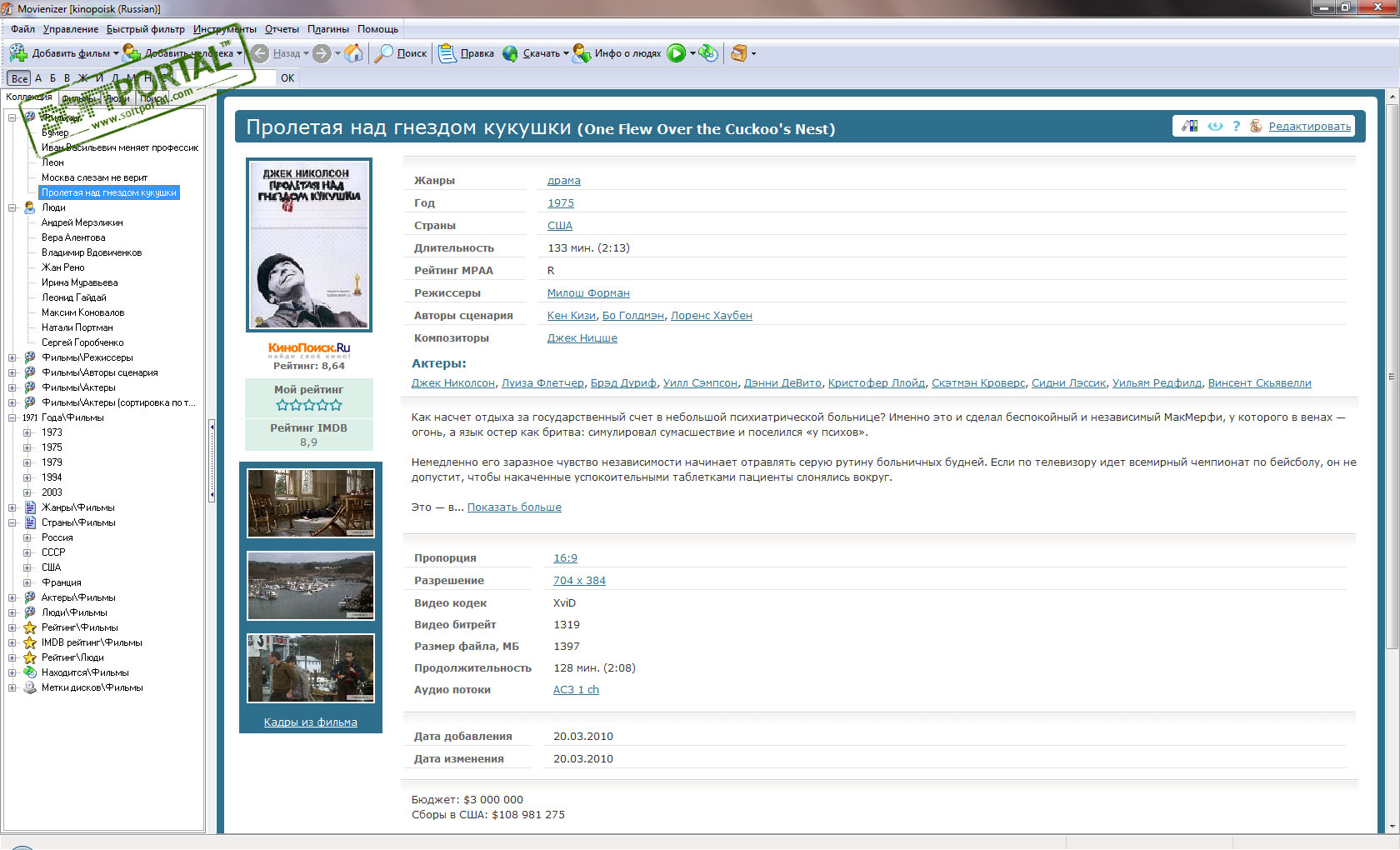Click the Жанры\Фильмы document icon
The height and width of the screenshot is (850, 1400).
coord(30,507)
